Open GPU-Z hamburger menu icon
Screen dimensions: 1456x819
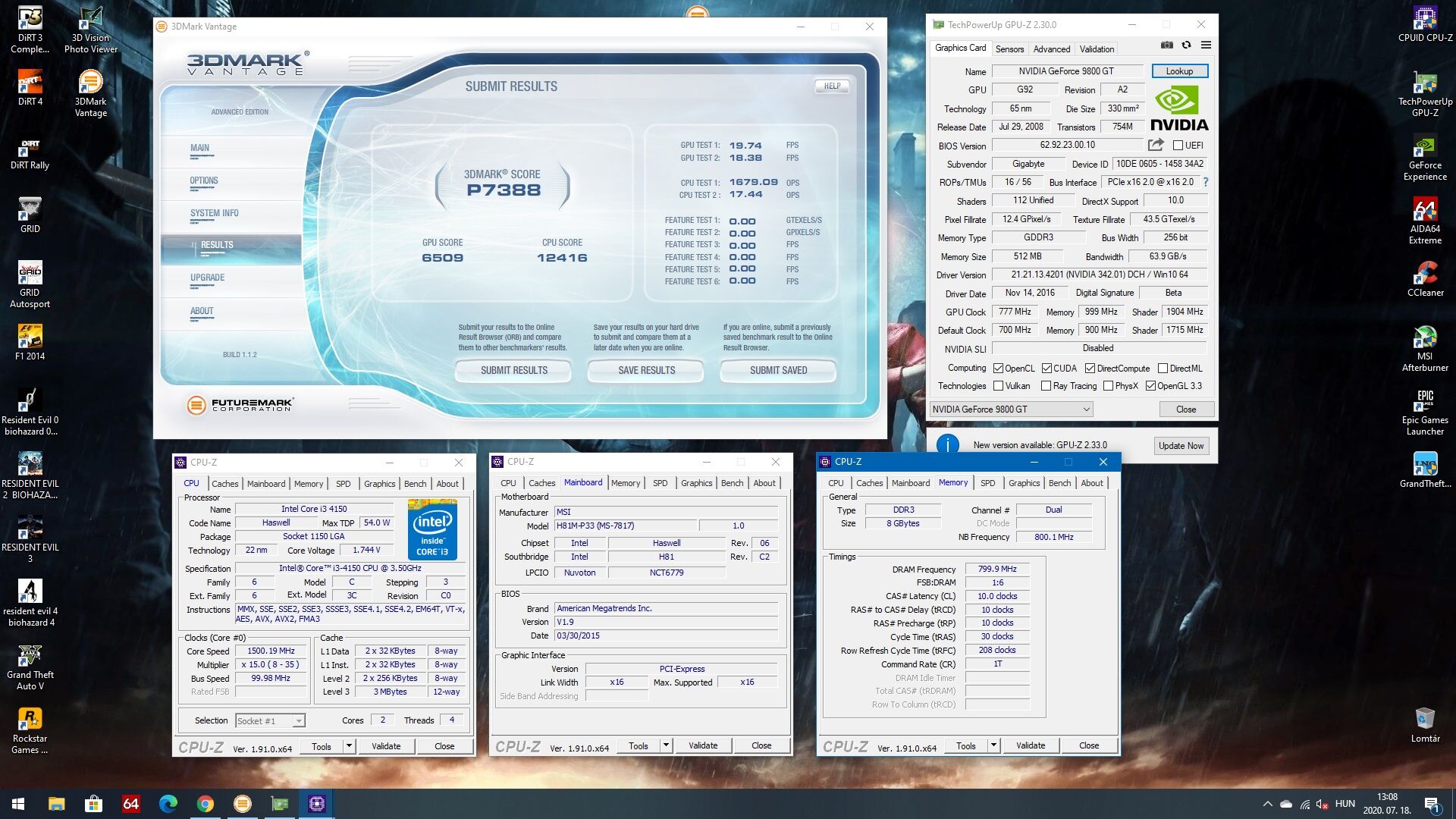1206,45
